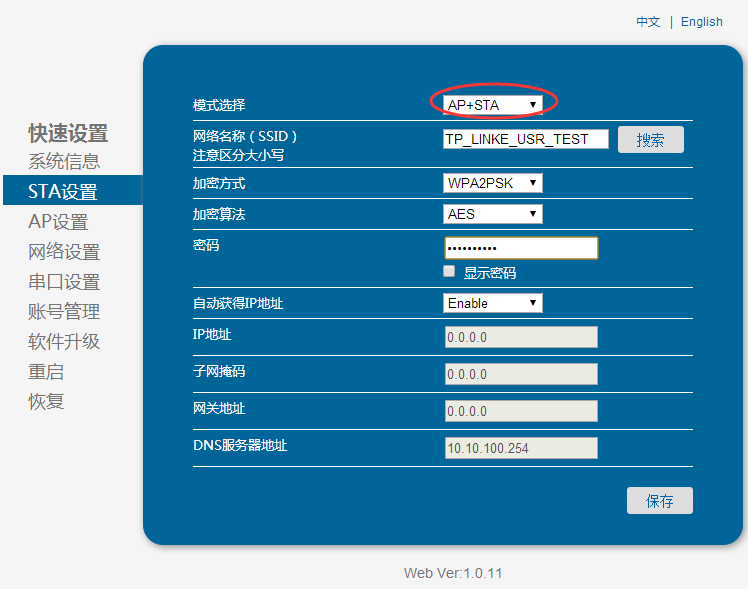Open 串口设置 in the sidebar
This screenshot has height=589, width=748.
[x=64, y=282]
